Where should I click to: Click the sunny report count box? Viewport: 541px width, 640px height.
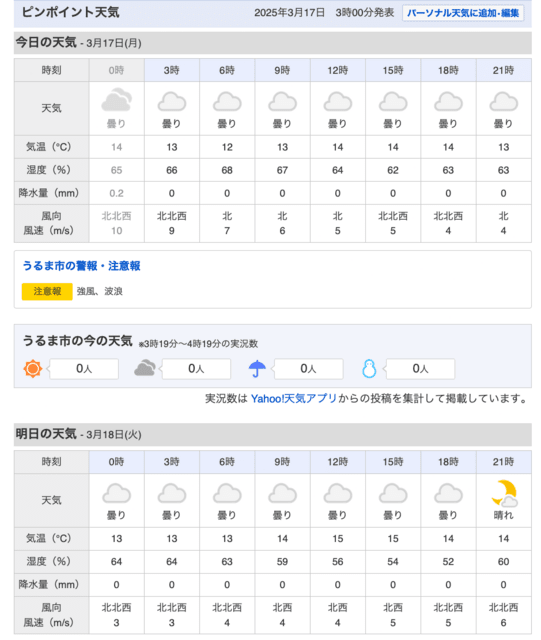84,369
